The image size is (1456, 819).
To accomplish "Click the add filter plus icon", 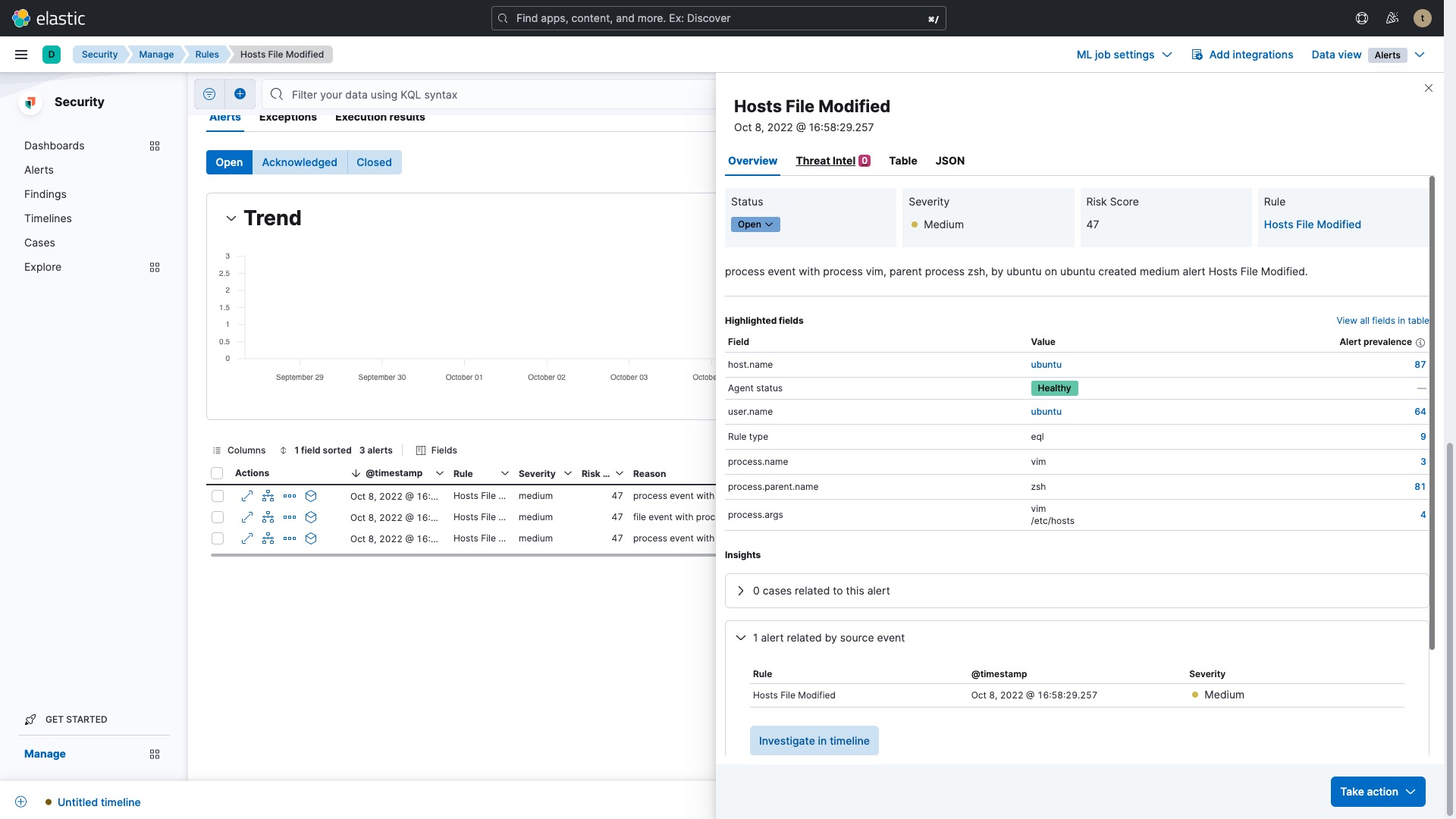I will click(x=240, y=94).
